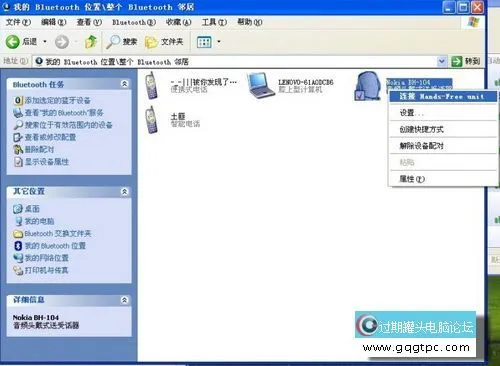Click the Bluetooth logo icon beside 我的 Bluetooth 位置
This screenshot has width=500, height=366.
18,246
